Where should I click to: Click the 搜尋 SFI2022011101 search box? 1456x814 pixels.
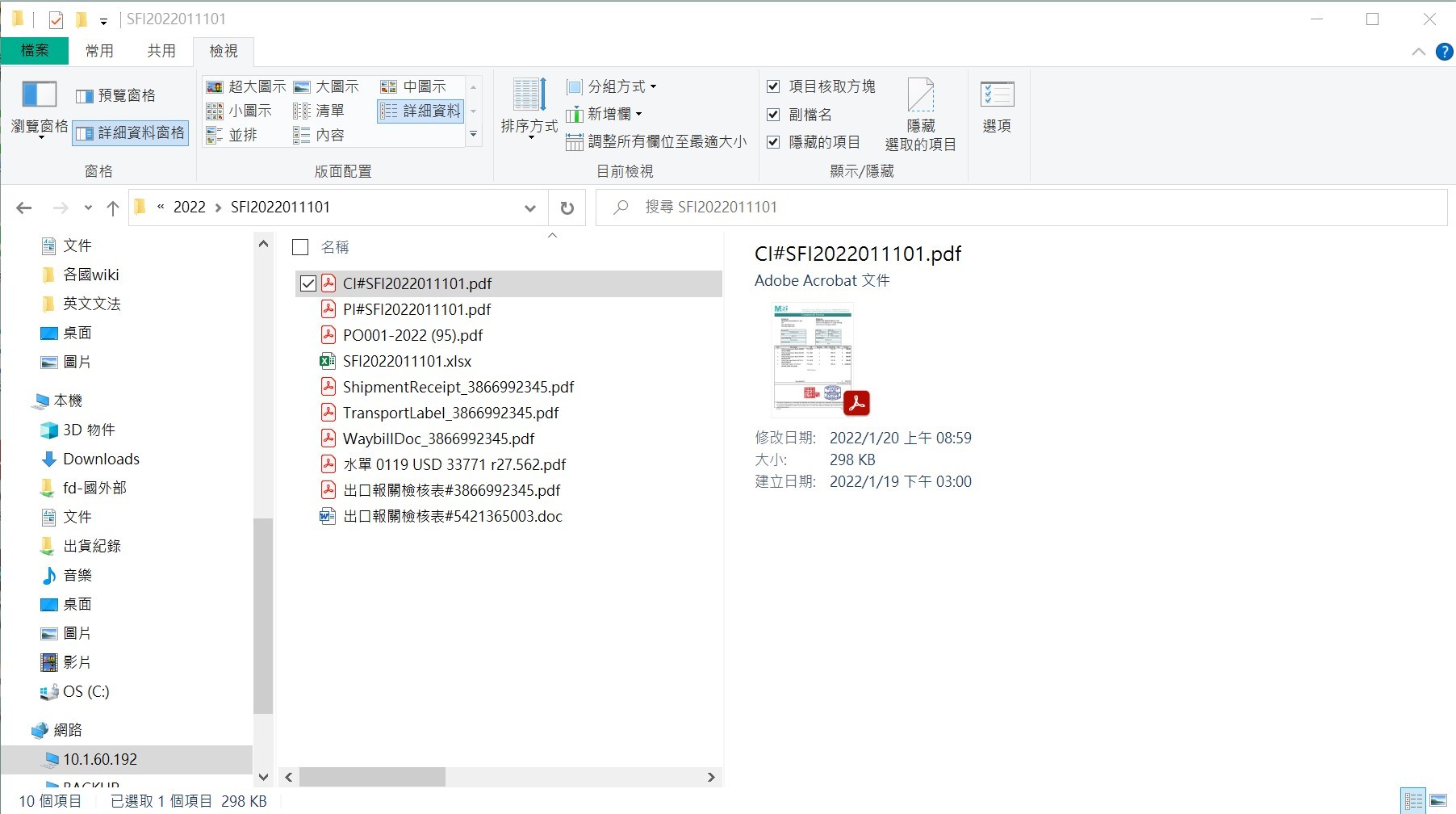coord(1021,208)
